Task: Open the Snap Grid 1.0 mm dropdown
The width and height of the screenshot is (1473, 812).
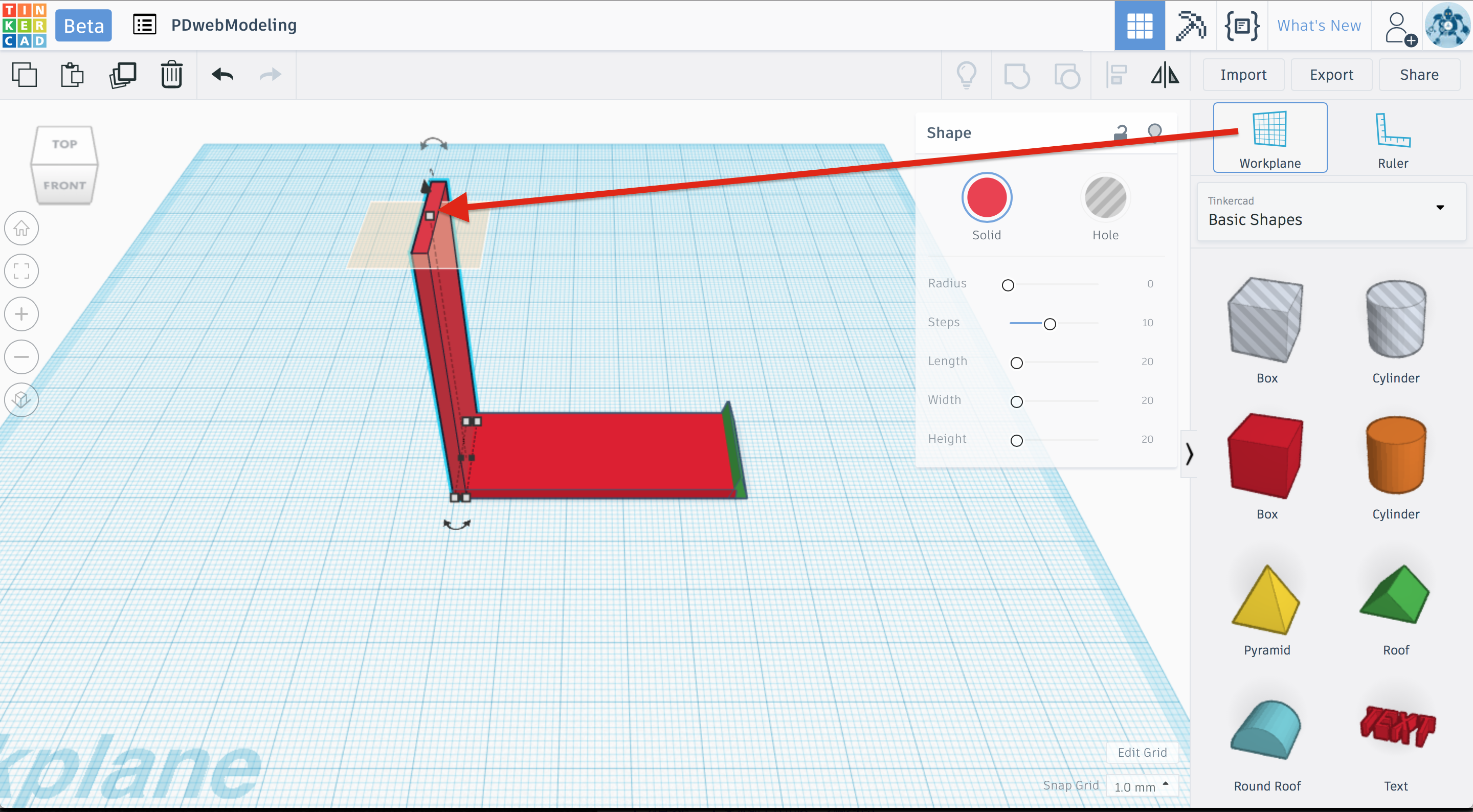Action: pos(1142,786)
